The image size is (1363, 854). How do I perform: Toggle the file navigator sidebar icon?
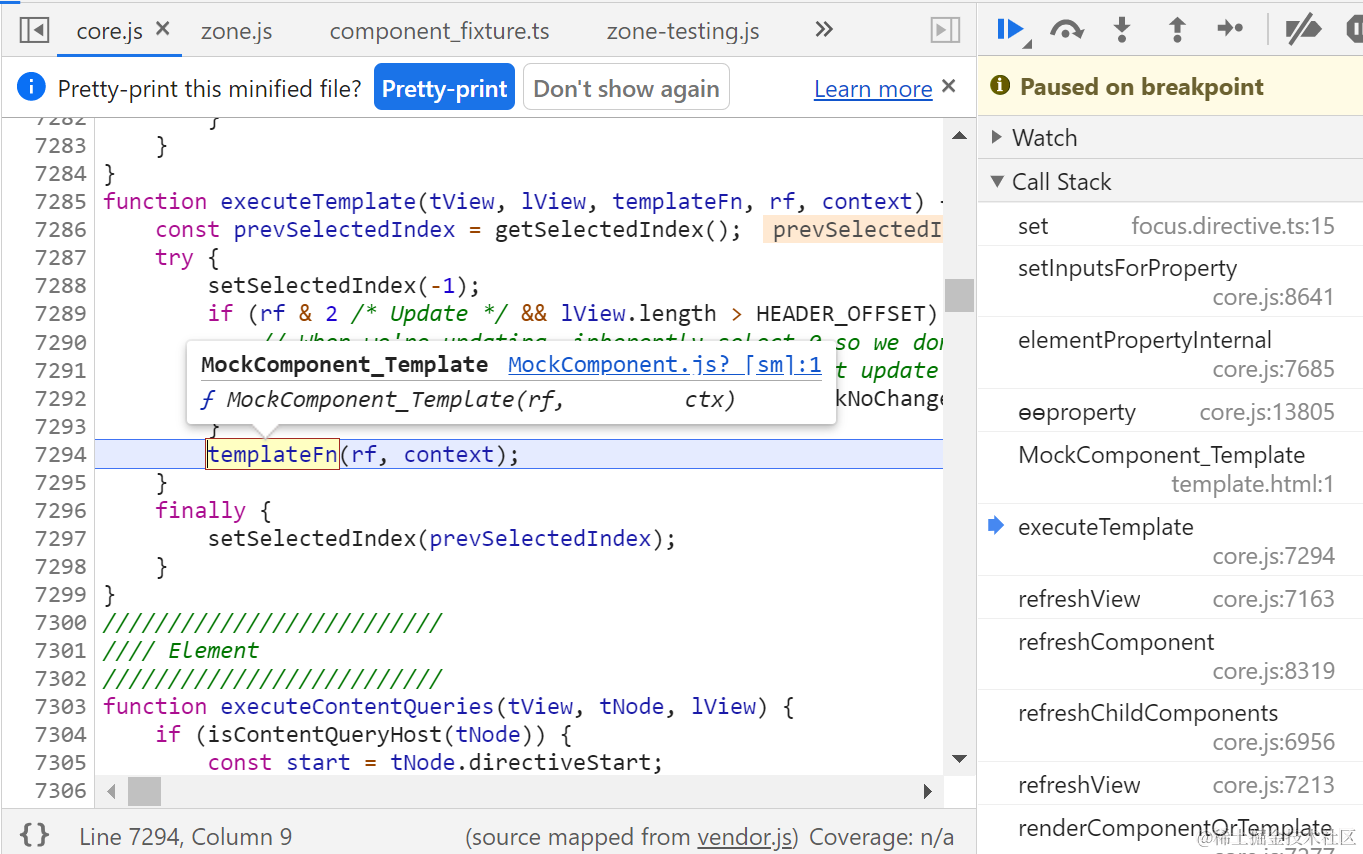click(34, 30)
